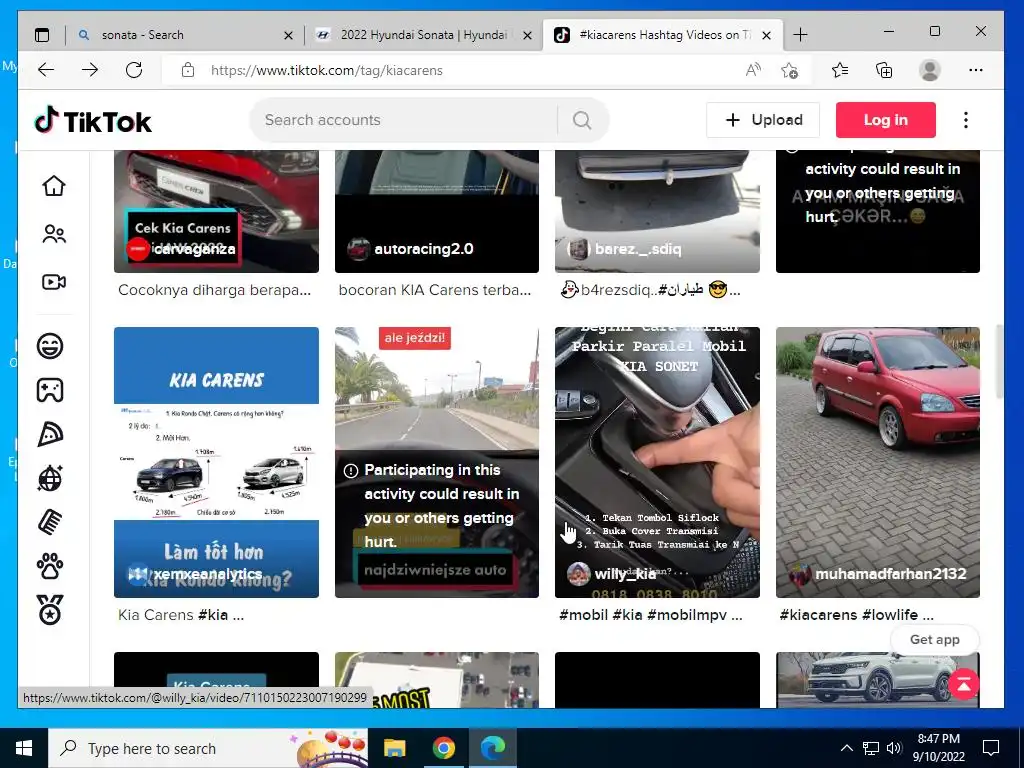Image resolution: width=1024 pixels, height=768 pixels.
Task: Close the #kiacarens TikTok tab
Action: (767, 35)
